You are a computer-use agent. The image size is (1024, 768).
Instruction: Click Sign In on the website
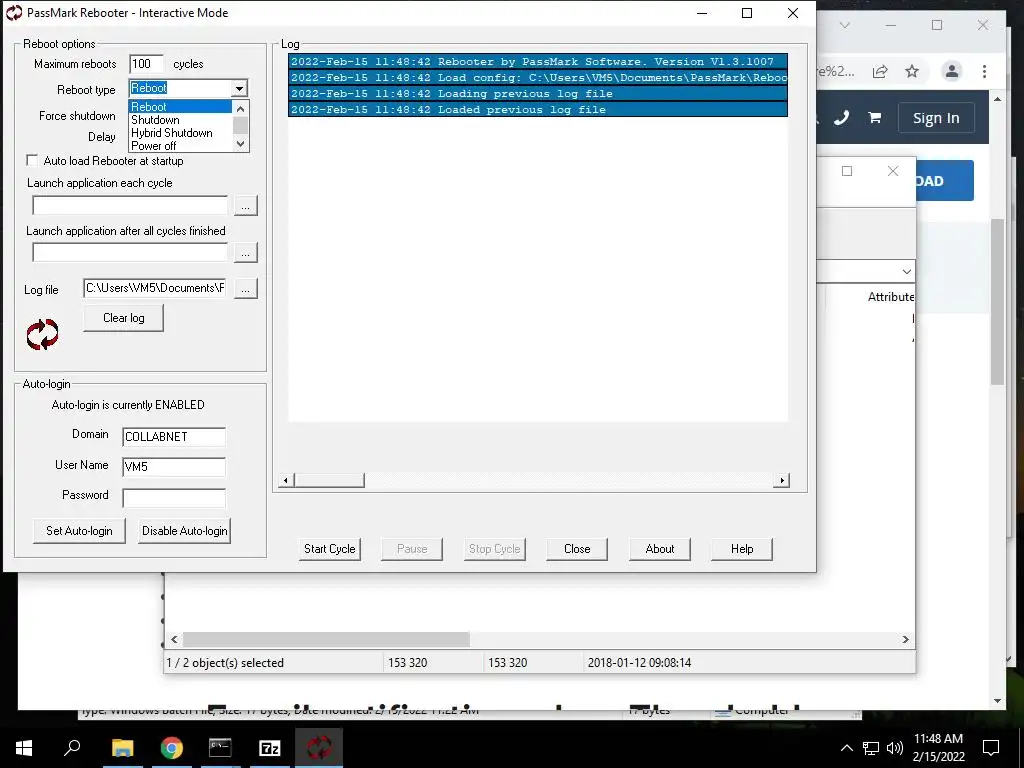(936, 118)
